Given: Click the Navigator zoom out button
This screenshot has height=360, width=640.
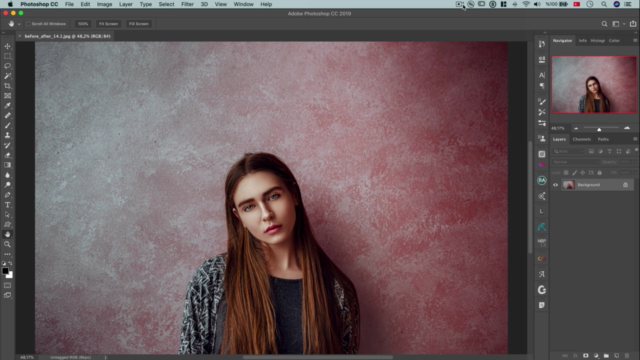Looking at the screenshot, I should click(576, 128).
